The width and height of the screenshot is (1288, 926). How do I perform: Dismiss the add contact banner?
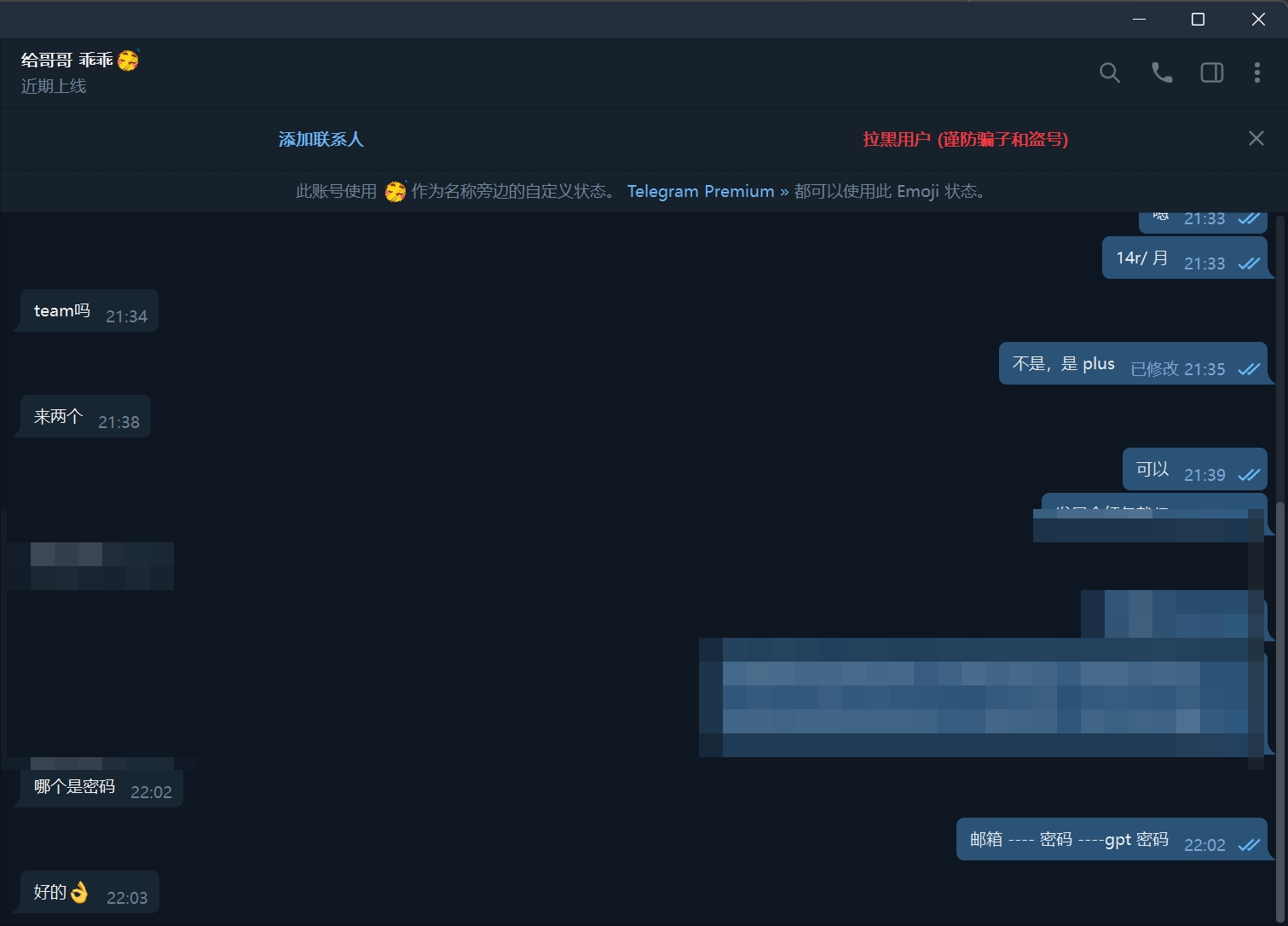pyautogui.click(x=1256, y=138)
